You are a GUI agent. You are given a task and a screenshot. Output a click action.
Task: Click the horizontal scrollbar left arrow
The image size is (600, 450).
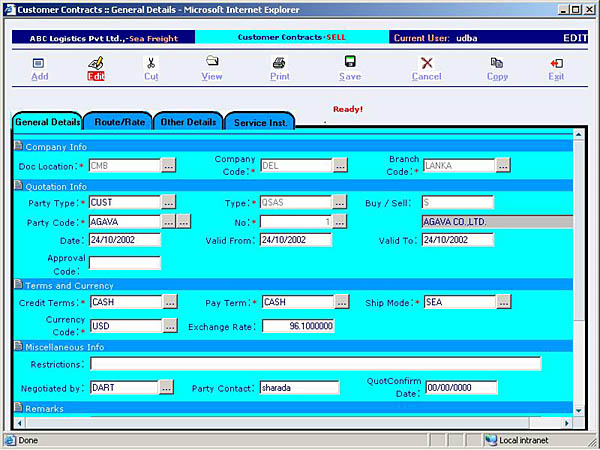(x=19, y=423)
